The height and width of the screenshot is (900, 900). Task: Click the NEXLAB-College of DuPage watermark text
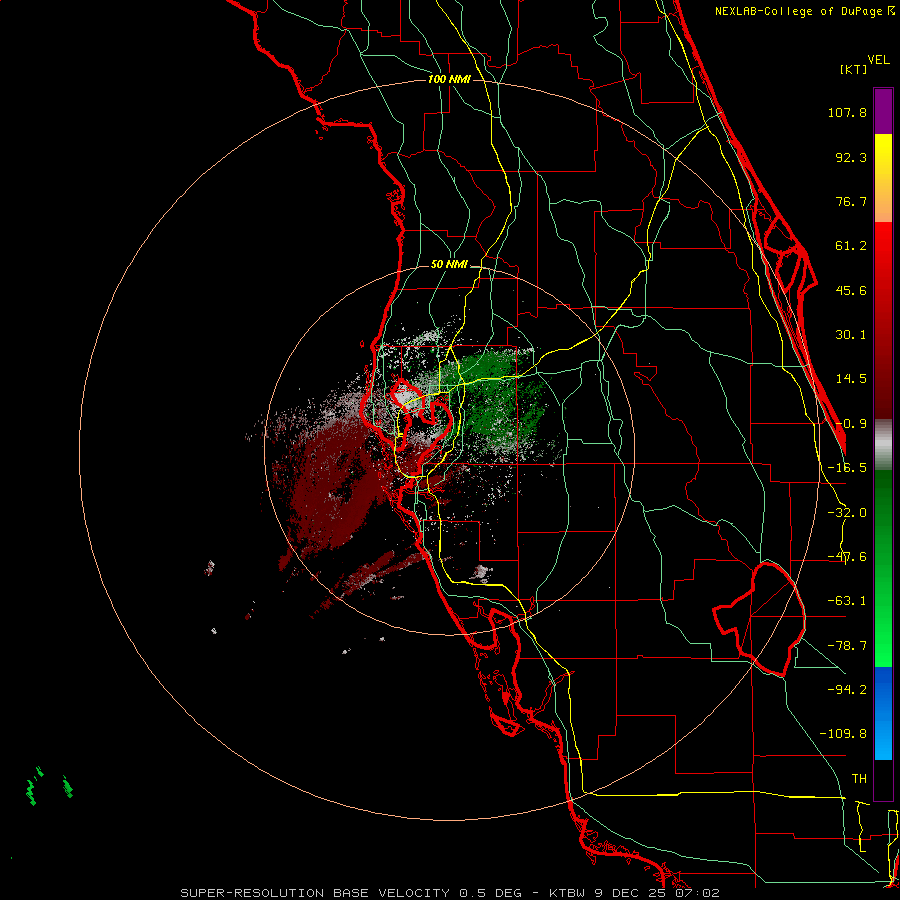tap(804, 11)
